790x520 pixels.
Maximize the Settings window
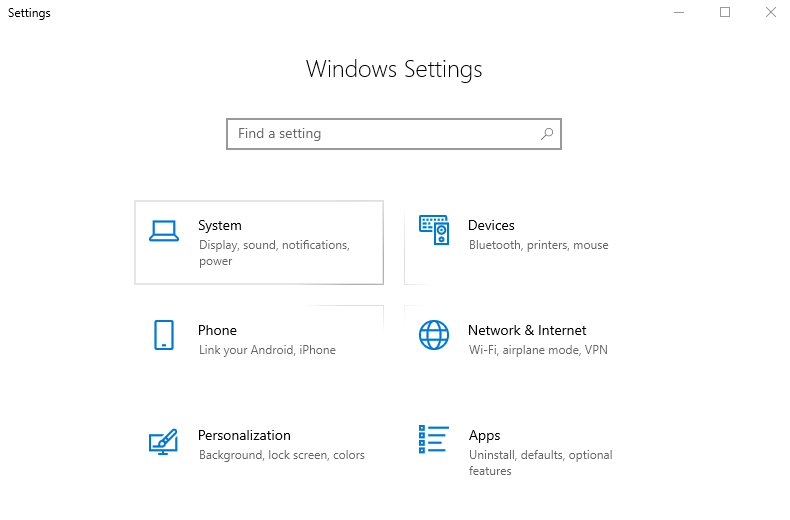725,12
